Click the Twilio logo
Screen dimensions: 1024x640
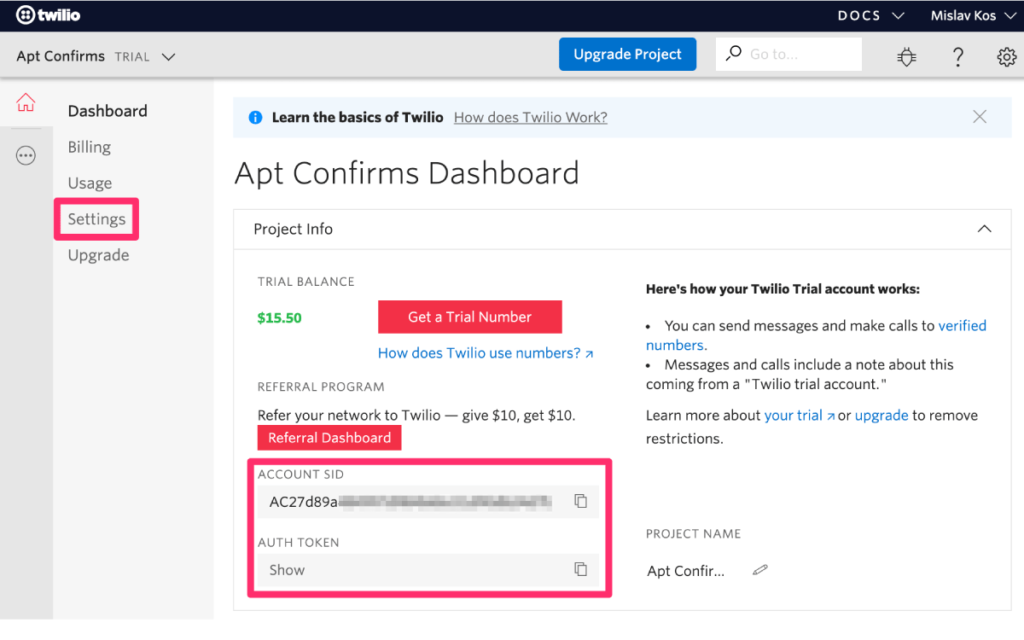46,15
